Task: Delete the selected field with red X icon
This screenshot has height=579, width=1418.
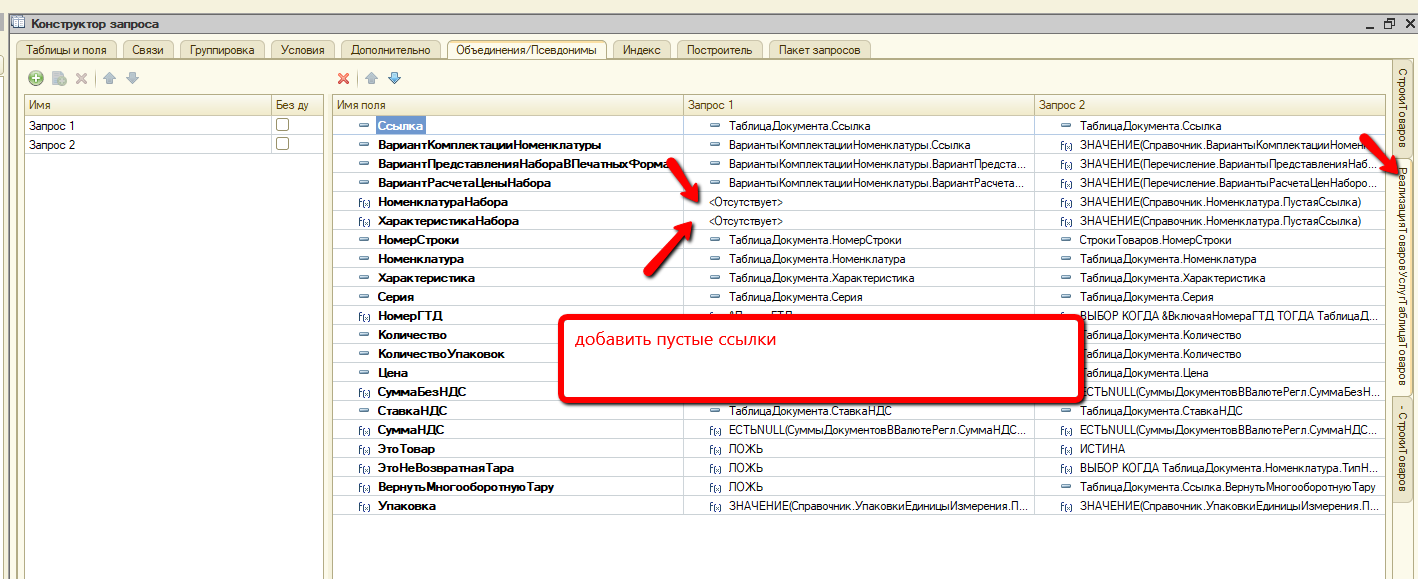Action: [x=344, y=78]
